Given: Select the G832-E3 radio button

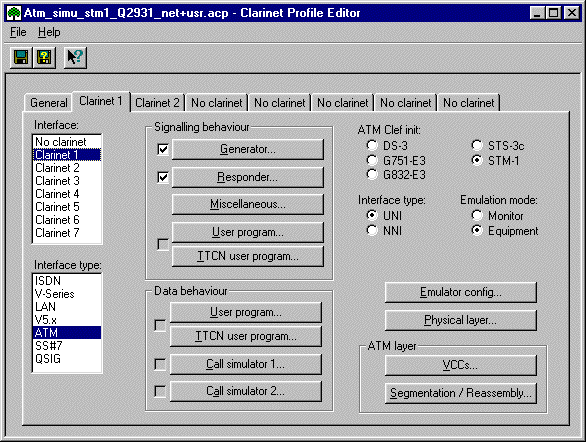Looking at the screenshot, I should coord(372,174).
